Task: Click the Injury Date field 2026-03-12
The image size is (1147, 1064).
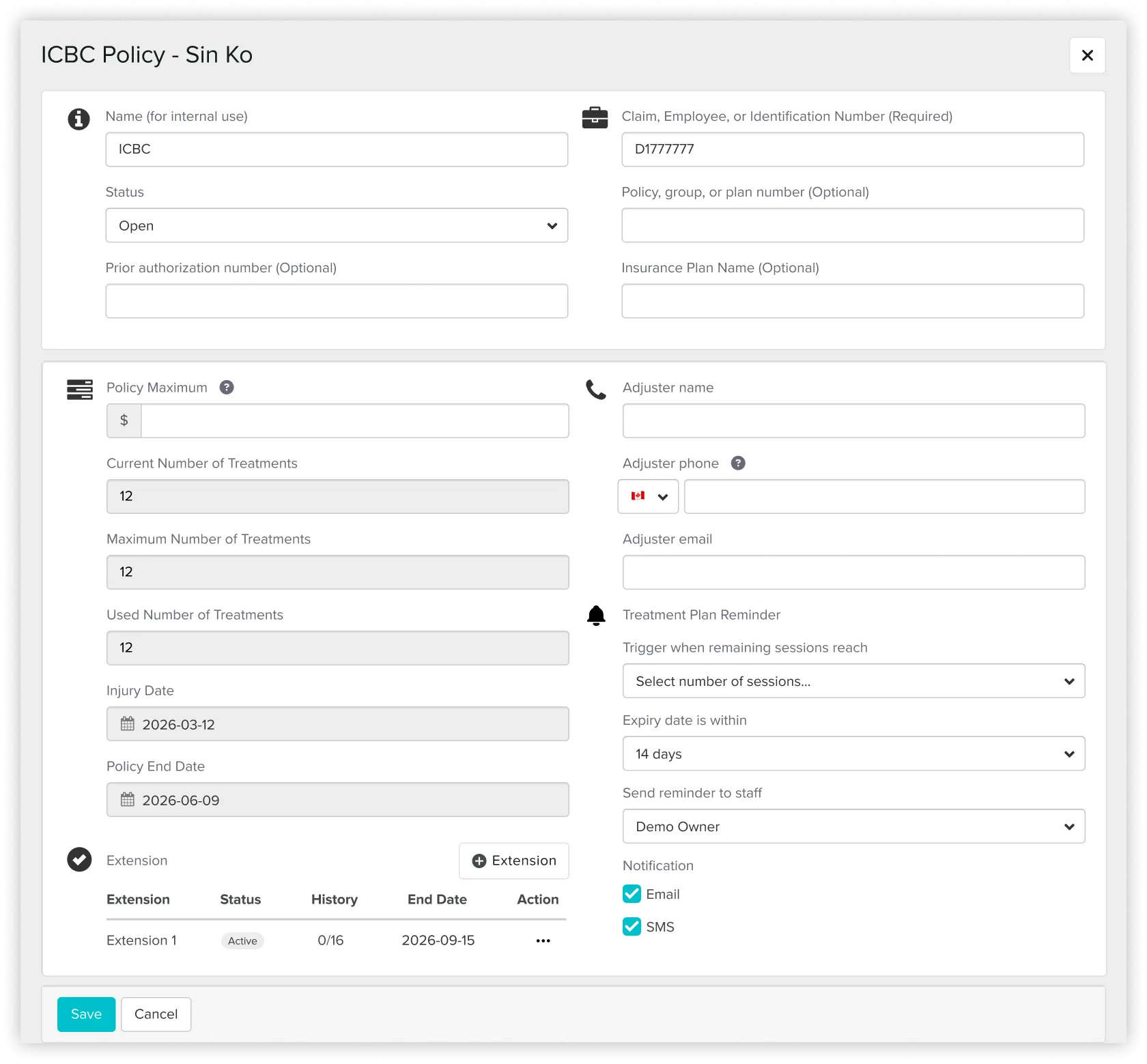Action: tap(337, 723)
